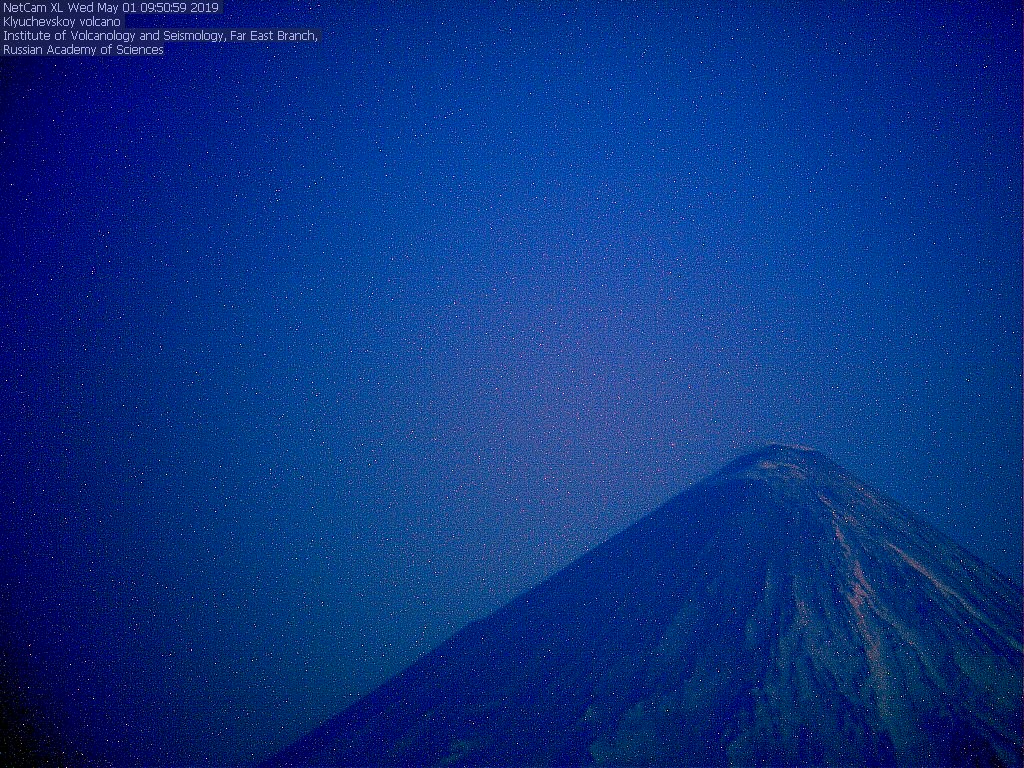Click the 'Institute of Volcanology and Seismology' line
1024x768 pixels.
click(161, 36)
